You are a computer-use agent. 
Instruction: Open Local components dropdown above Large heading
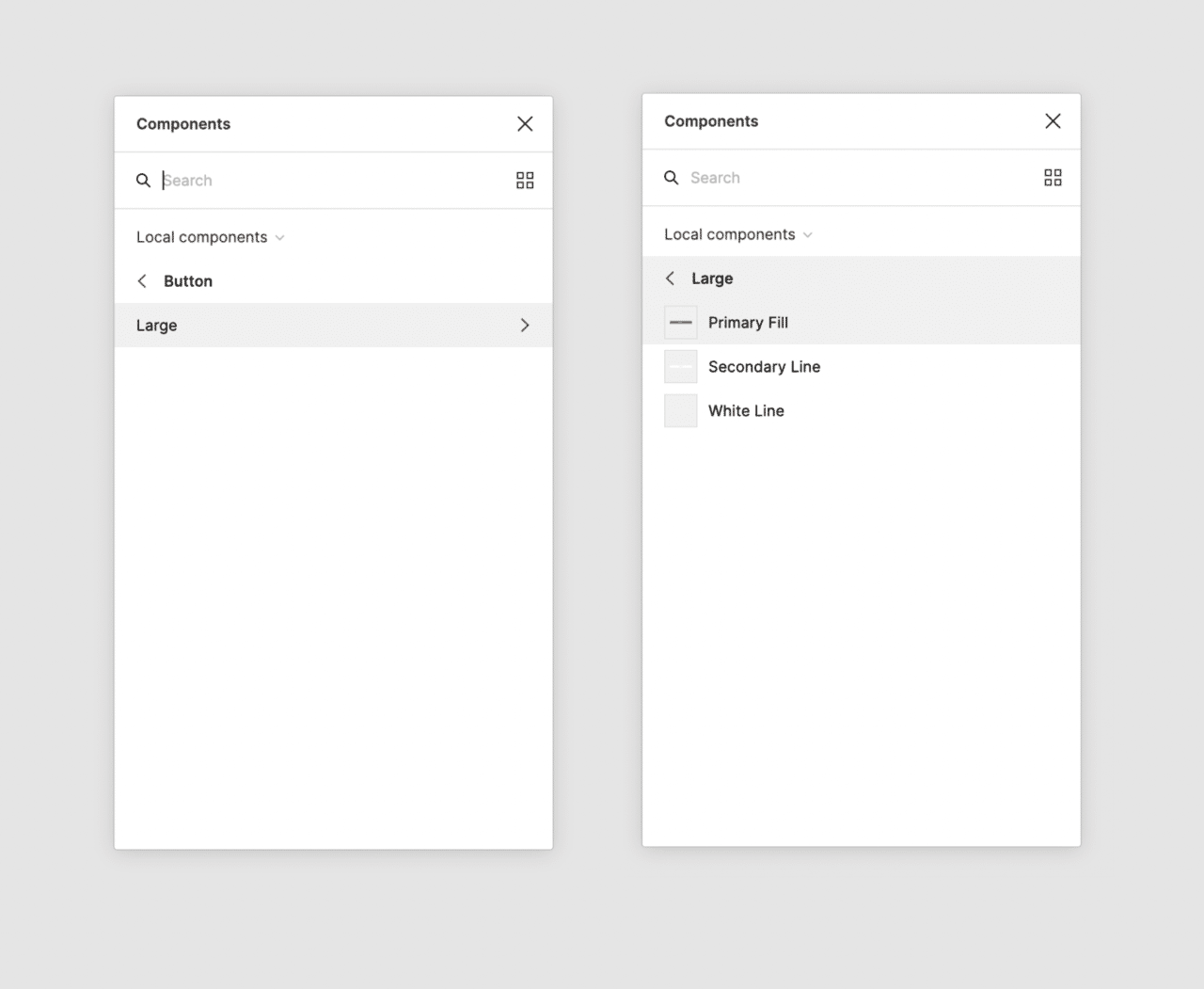[737, 234]
